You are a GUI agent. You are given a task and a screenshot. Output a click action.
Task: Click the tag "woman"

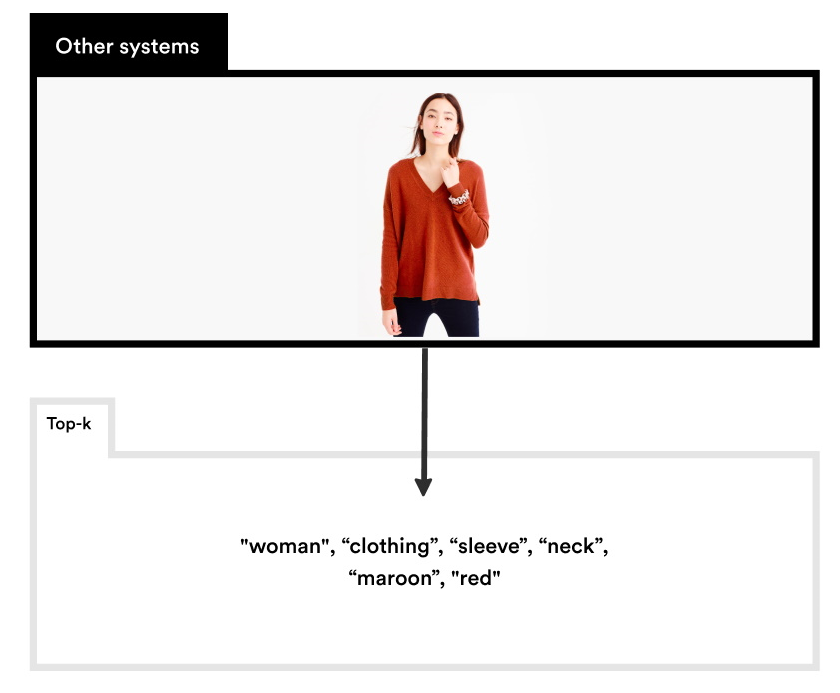coord(284,546)
